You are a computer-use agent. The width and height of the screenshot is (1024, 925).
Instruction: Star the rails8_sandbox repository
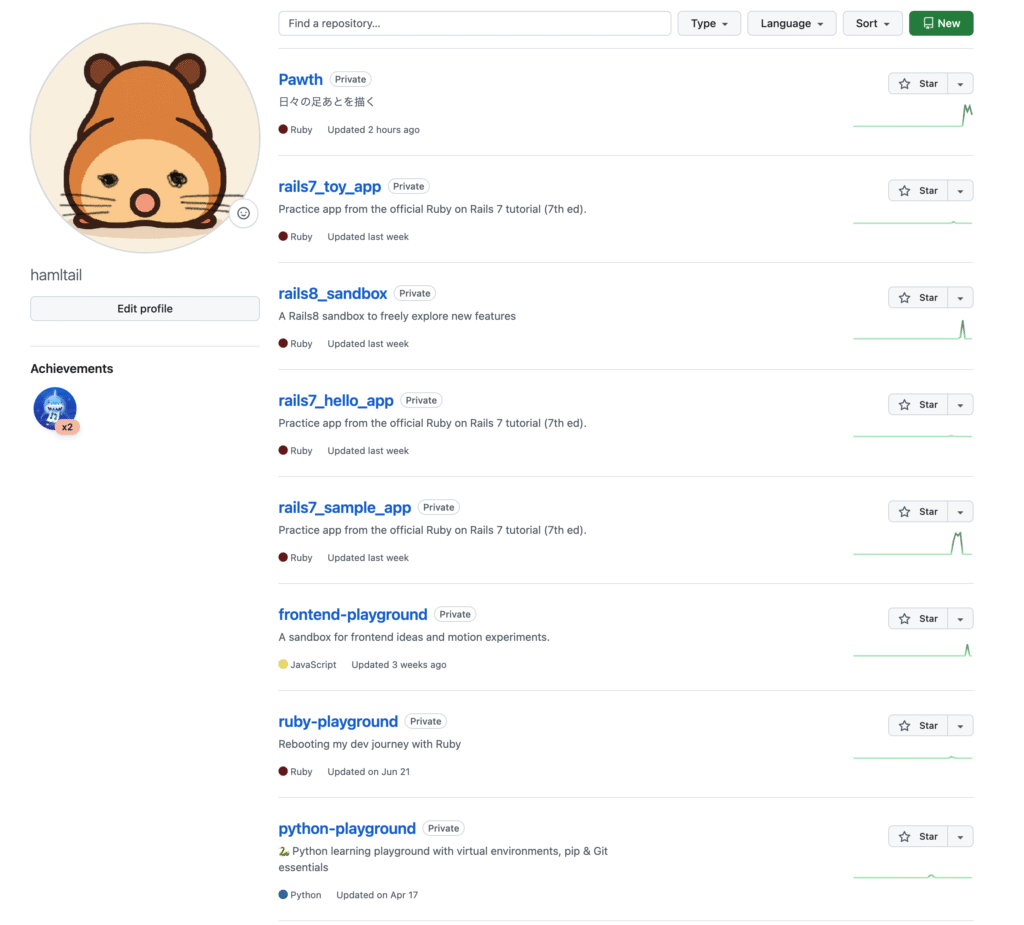pyautogui.click(x=918, y=298)
